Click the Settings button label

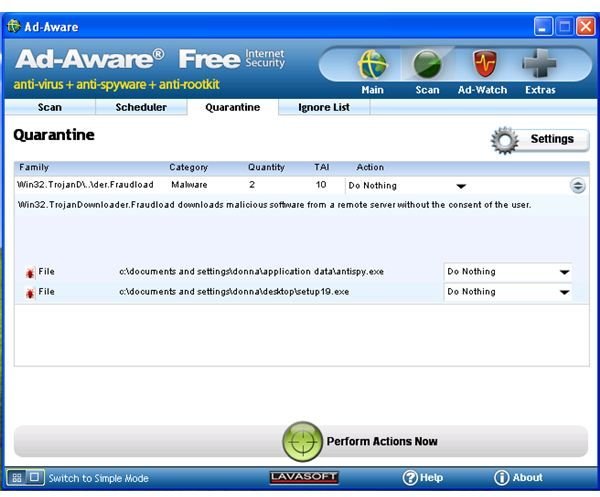pyautogui.click(x=552, y=139)
